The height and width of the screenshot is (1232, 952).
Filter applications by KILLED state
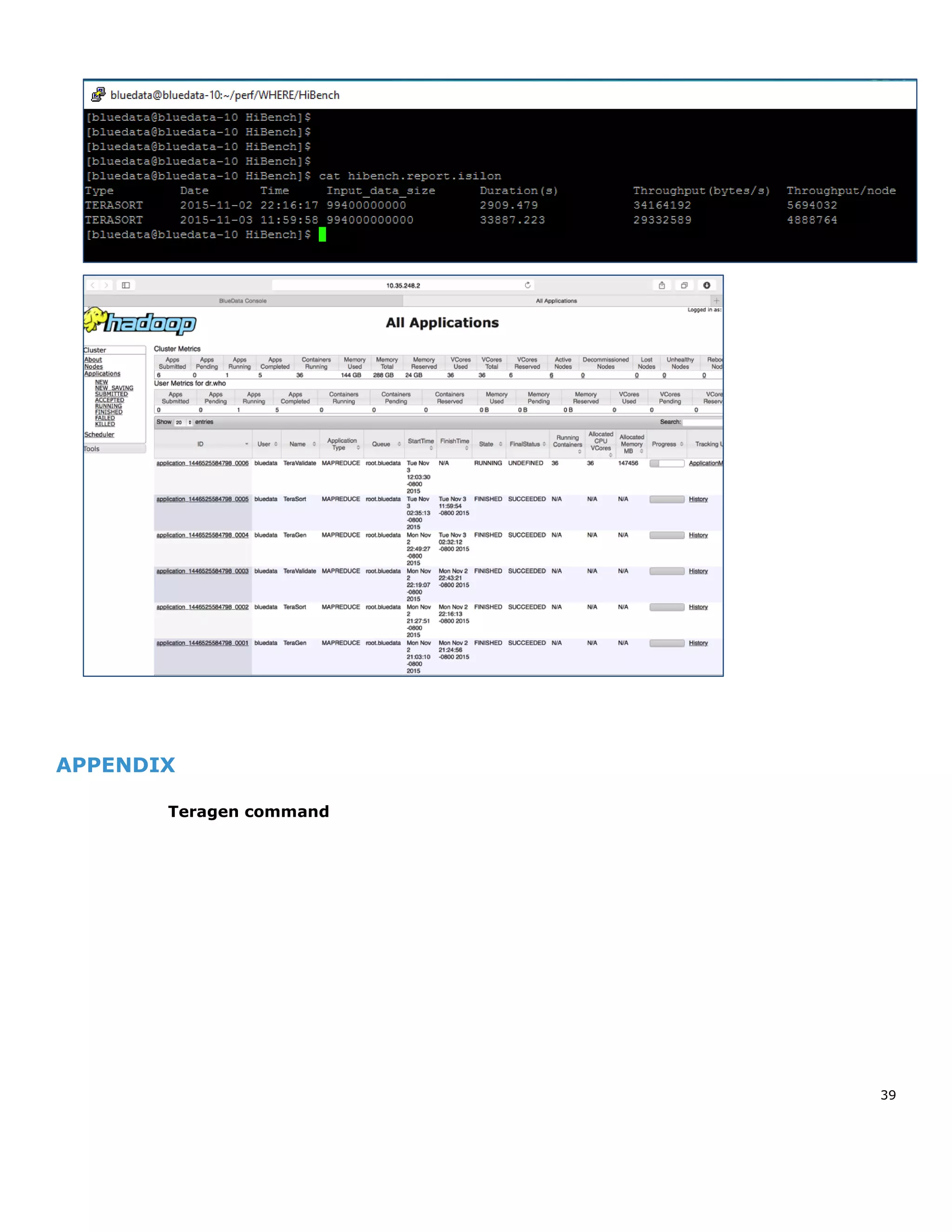[105, 424]
